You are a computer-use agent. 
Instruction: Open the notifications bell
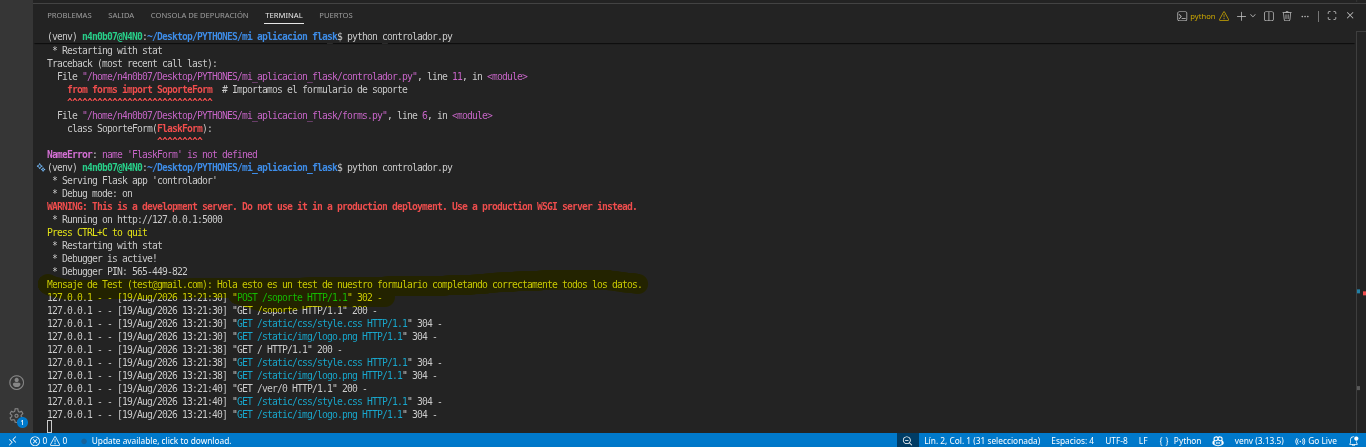1352,440
